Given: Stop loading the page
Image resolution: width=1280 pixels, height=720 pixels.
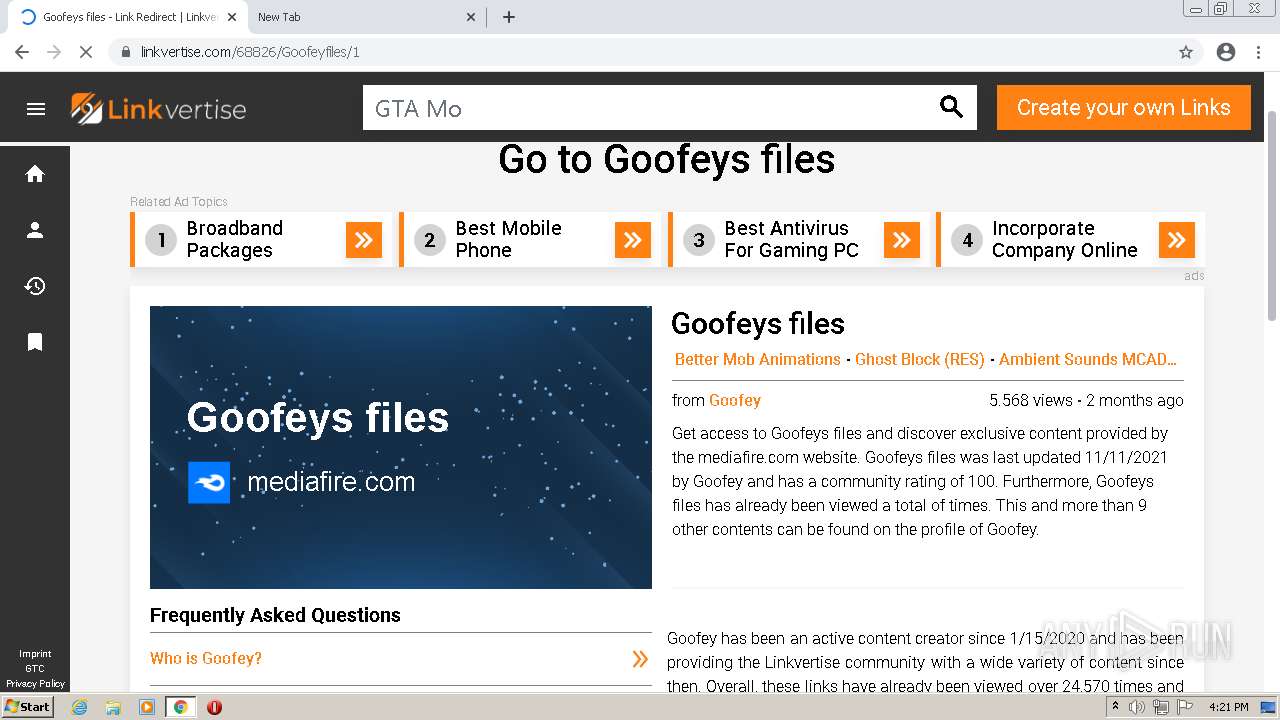Looking at the screenshot, I should tap(86, 52).
